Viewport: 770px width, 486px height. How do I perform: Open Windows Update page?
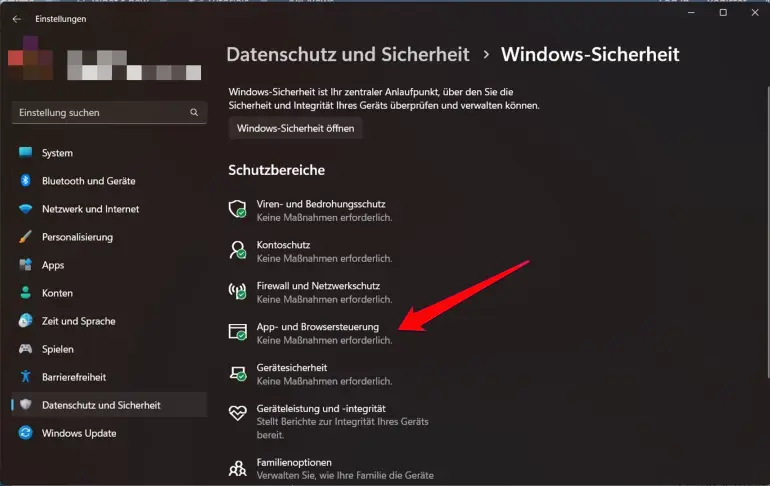point(109,432)
